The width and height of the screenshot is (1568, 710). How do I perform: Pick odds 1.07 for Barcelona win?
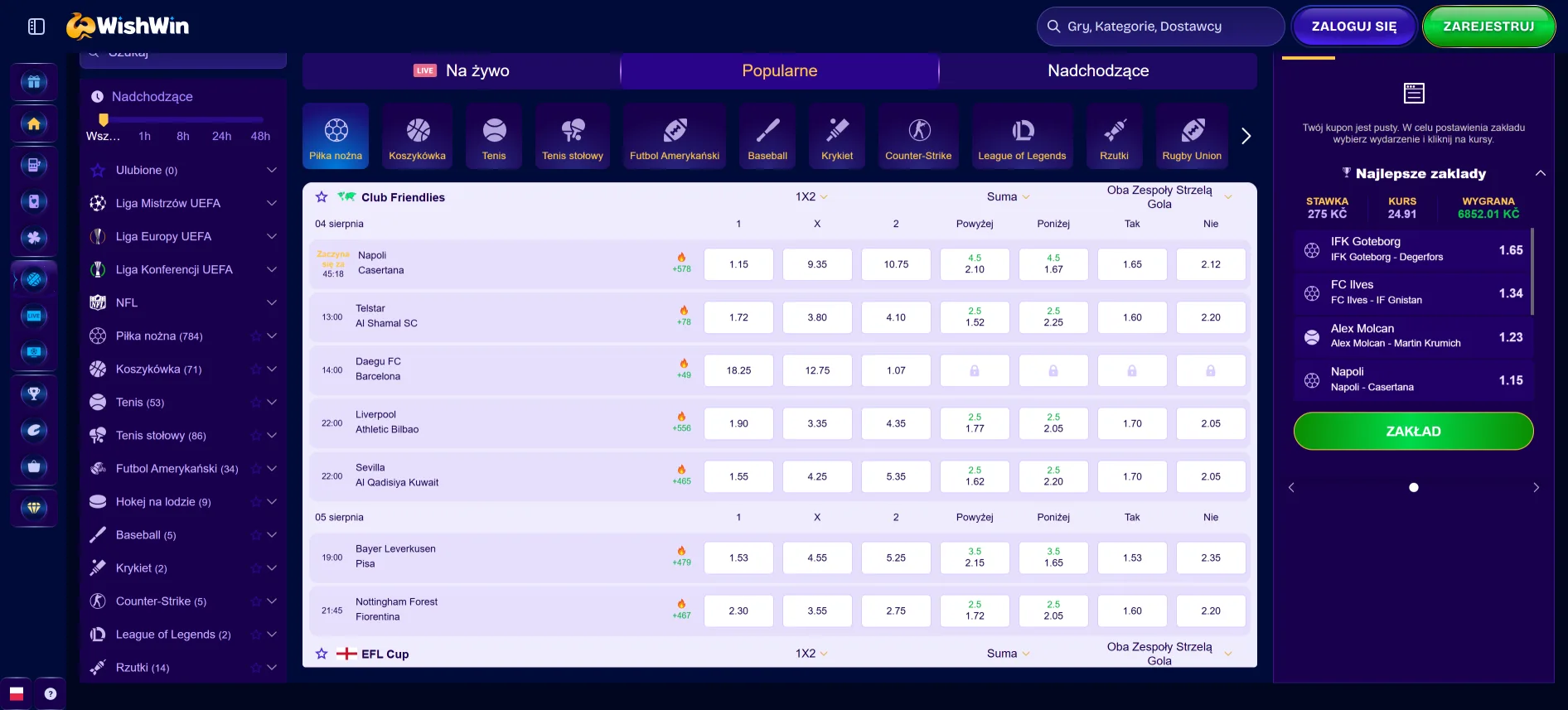[896, 370]
